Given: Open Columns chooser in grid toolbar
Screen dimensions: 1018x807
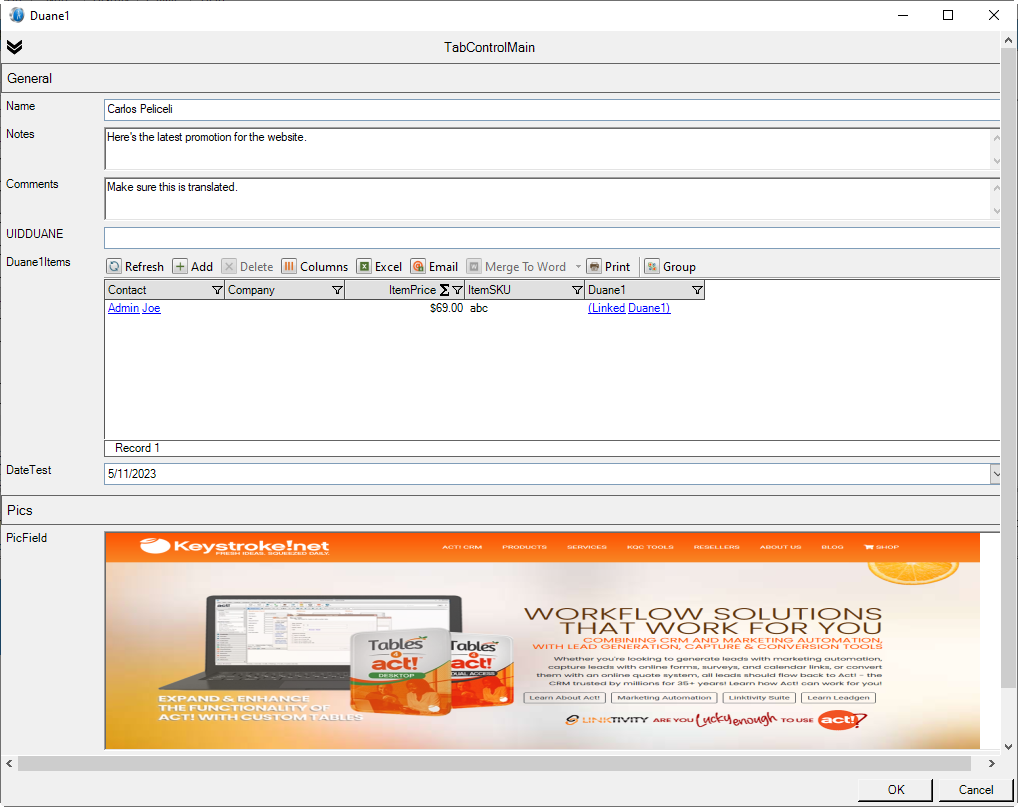Looking at the screenshot, I should 315,266.
